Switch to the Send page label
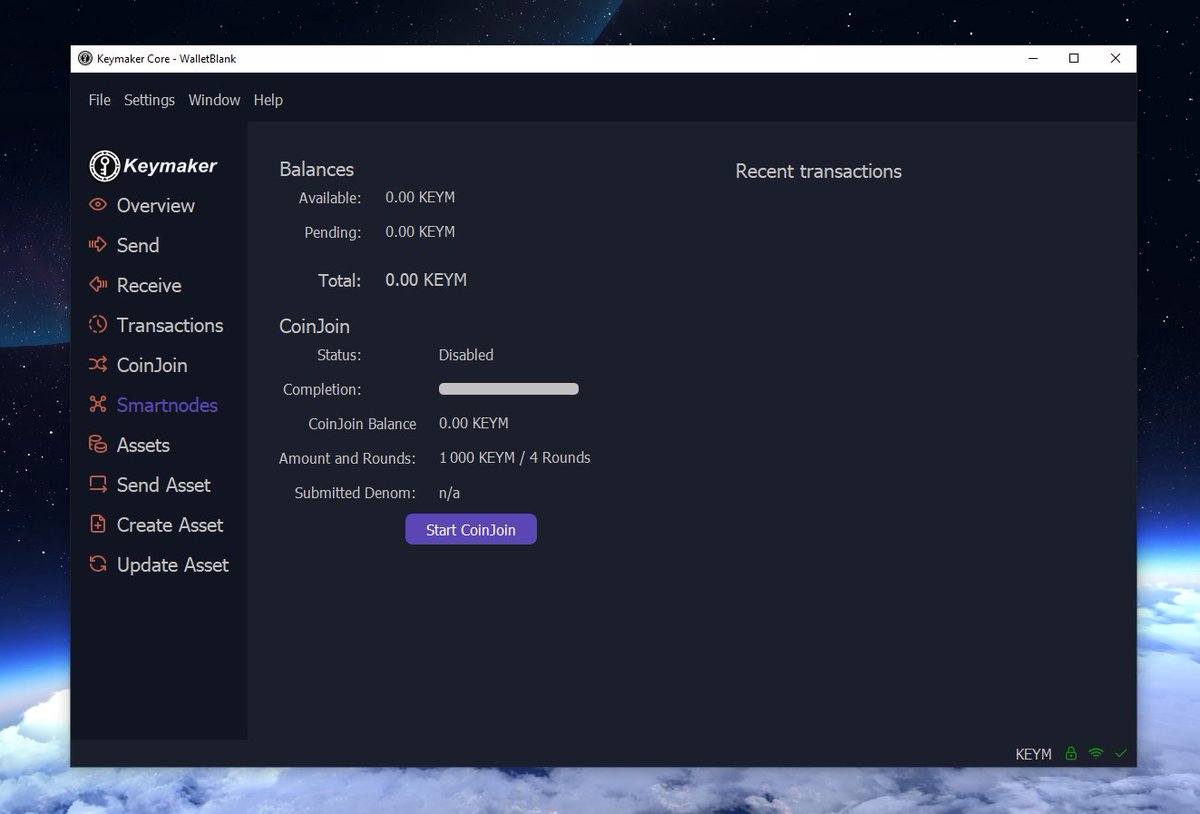This screenshot has height=814, width=1200. point(138,245)
